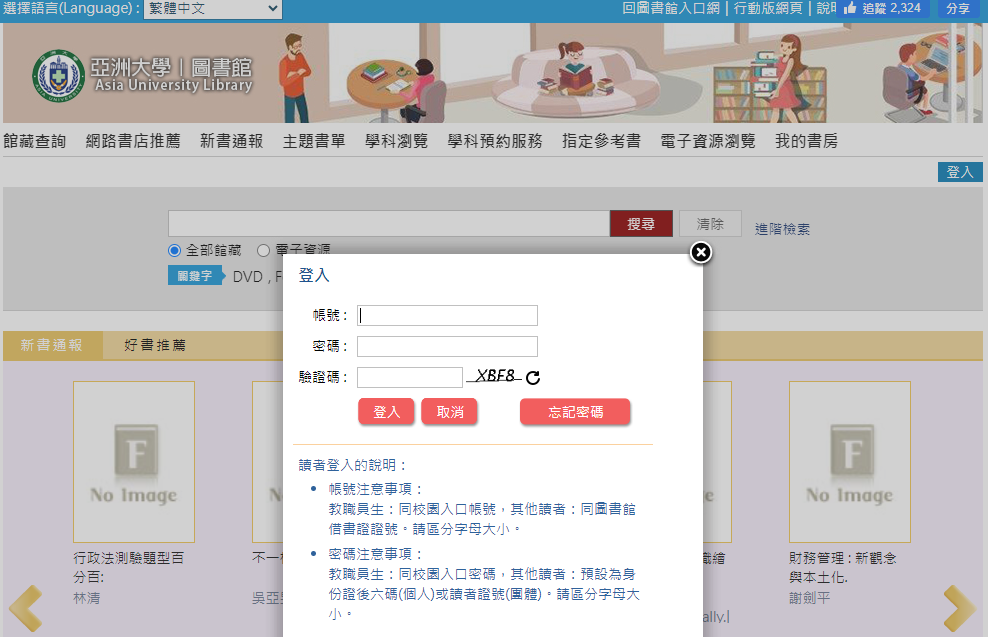Close the 登入 dialog with the X

[700, 253]
